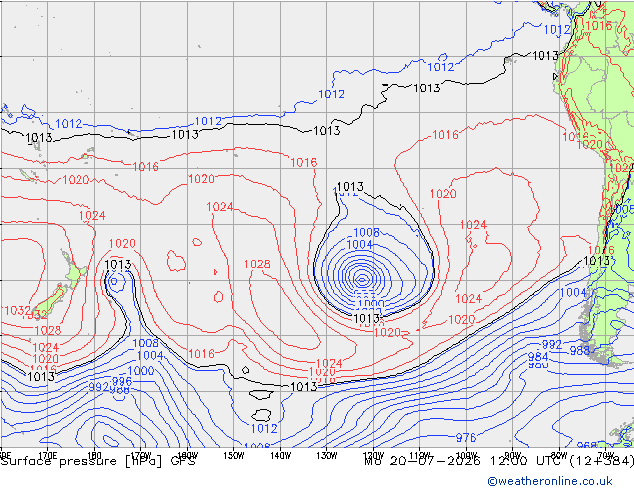Click New Zealand's North Island on the map
The image size is (634, 490).
pos(73,270)
